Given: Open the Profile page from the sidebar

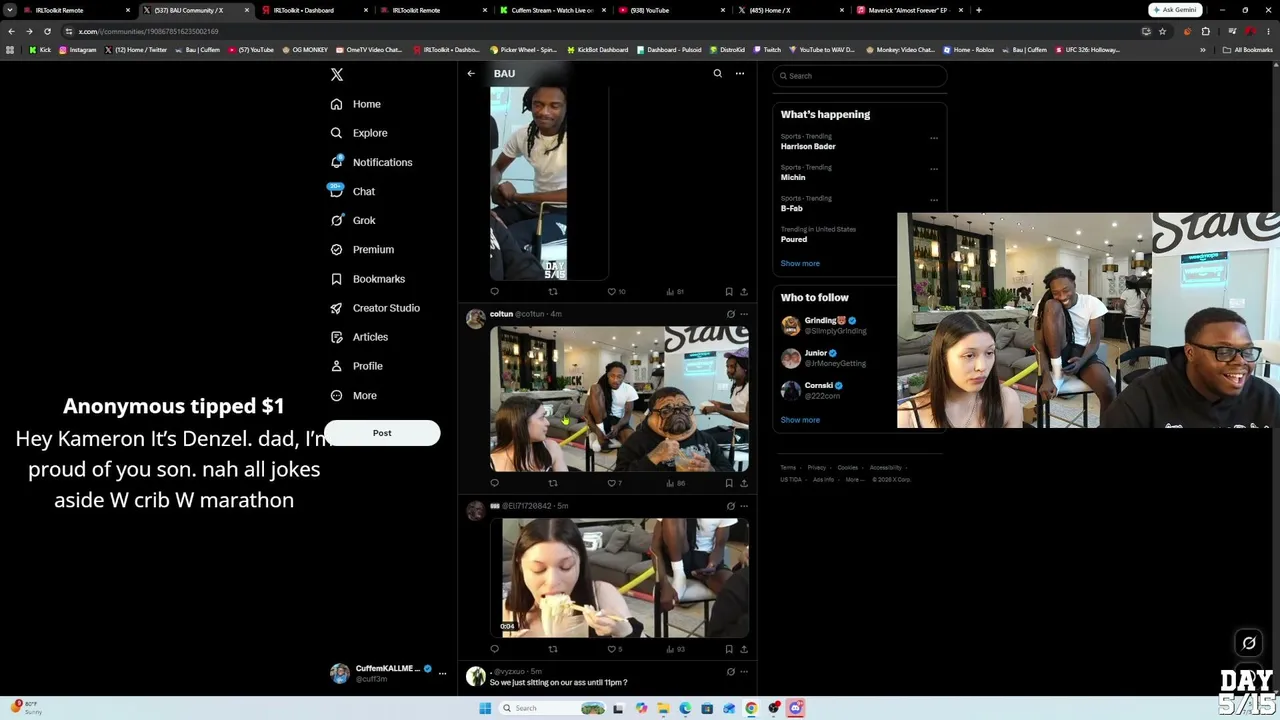Looking at the screenshot, I should click(x=357, y=366).
